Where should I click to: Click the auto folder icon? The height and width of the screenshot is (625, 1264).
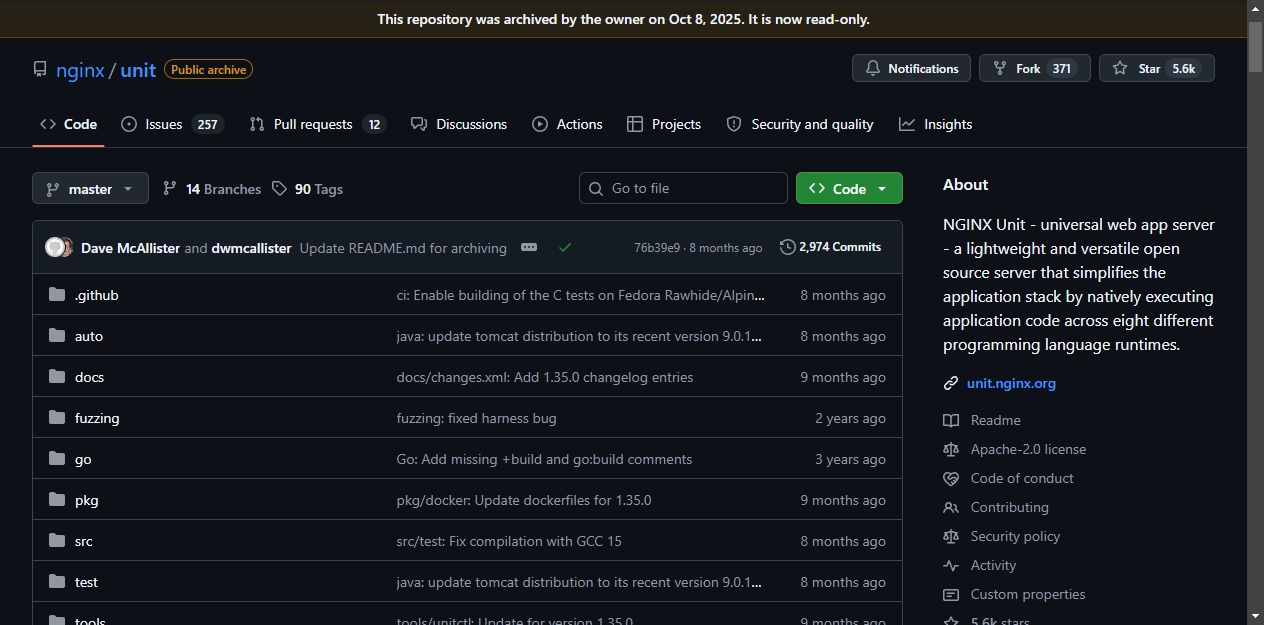pyautogui.click(x=57, y=336)
